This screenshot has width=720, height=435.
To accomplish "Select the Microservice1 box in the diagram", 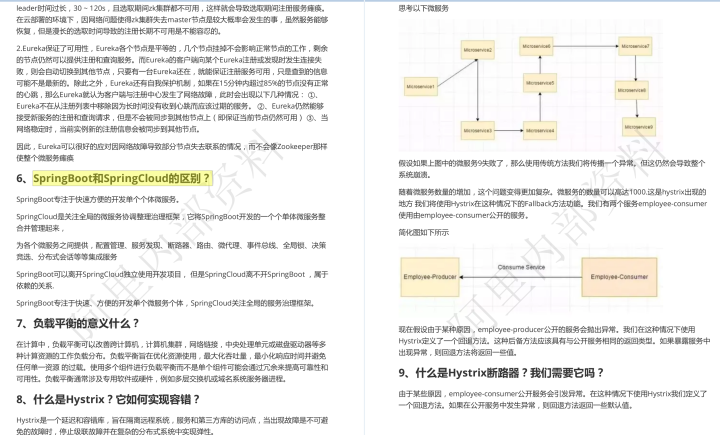I will pyautogui.click(x=420, y=86).
